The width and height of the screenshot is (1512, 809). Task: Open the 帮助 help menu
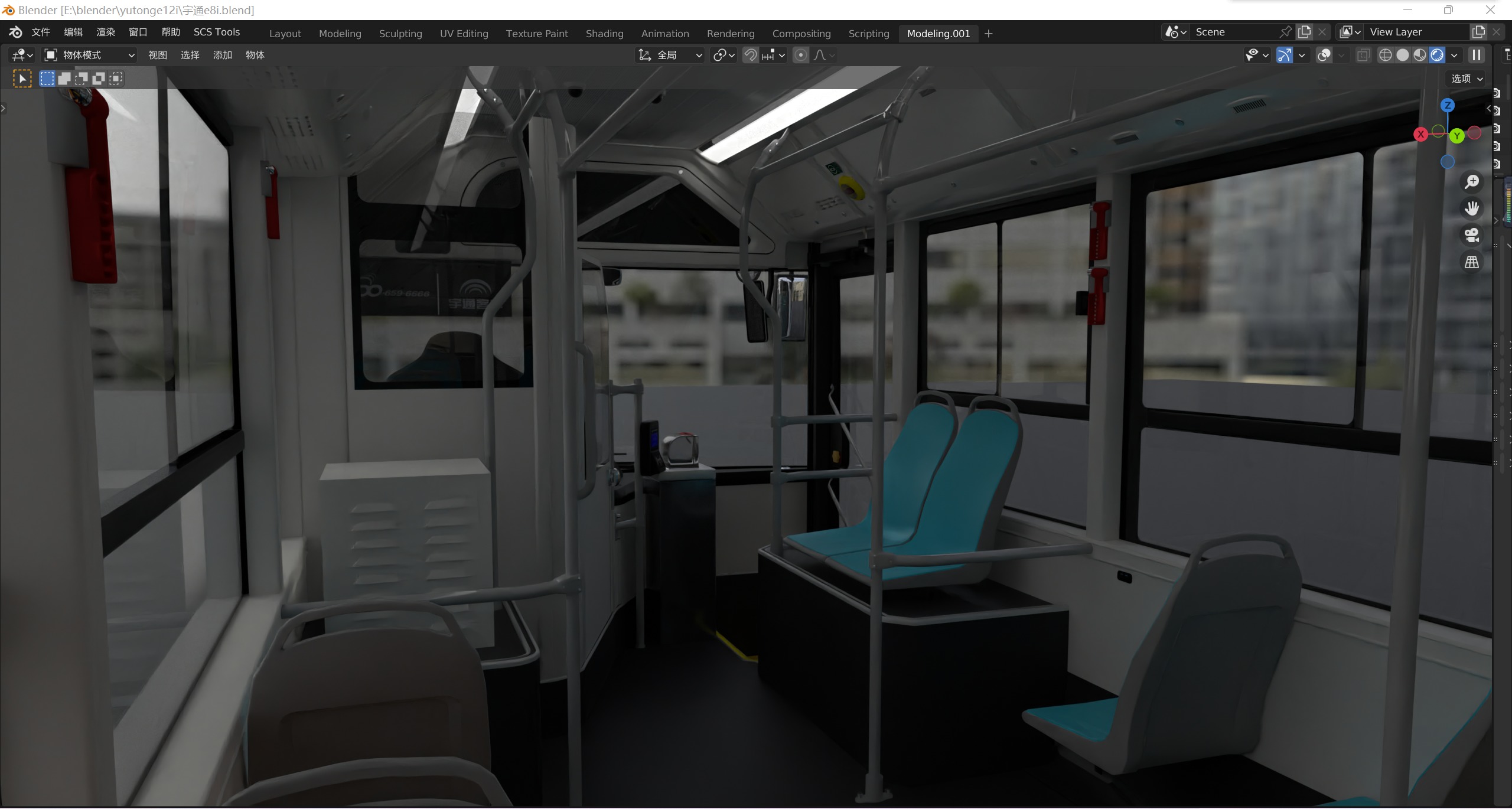point(171,32)
